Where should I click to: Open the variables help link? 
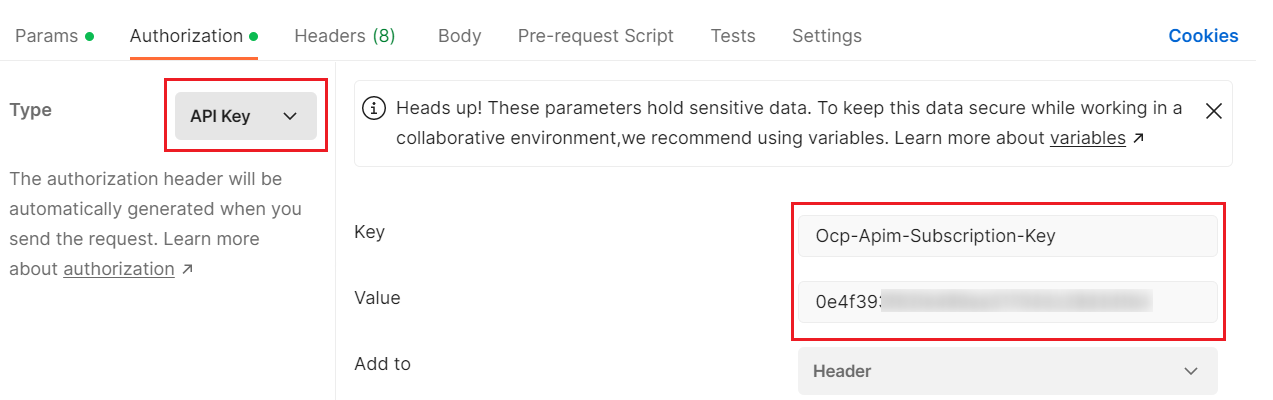[1087, 138]
